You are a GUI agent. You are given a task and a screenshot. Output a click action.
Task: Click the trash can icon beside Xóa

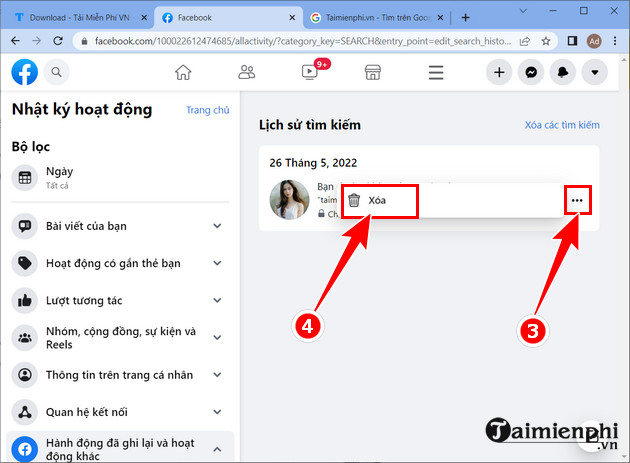pos(354,200)
